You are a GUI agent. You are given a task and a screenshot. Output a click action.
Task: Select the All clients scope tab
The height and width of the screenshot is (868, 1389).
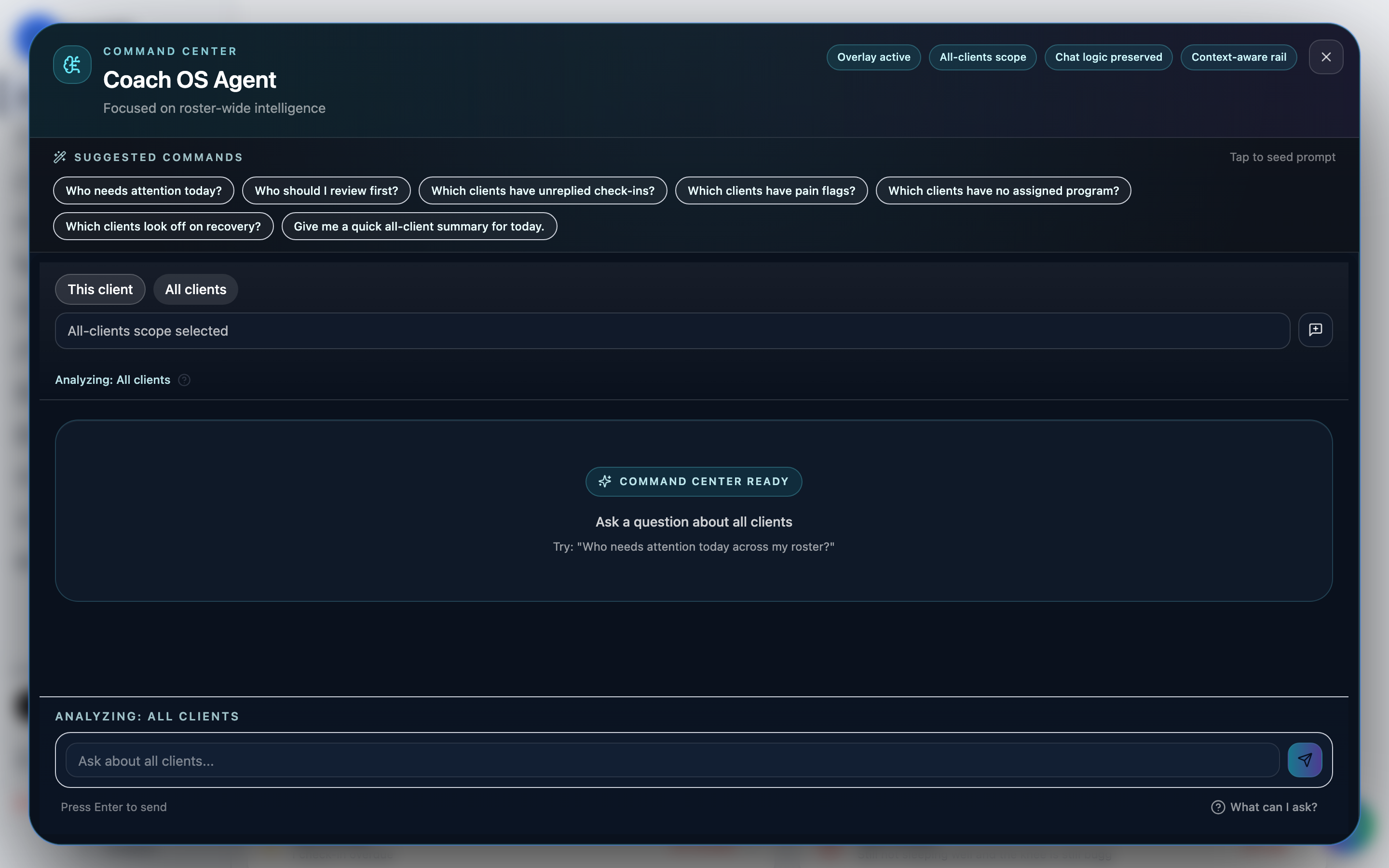pyautogui.click(x=196, y=289)
